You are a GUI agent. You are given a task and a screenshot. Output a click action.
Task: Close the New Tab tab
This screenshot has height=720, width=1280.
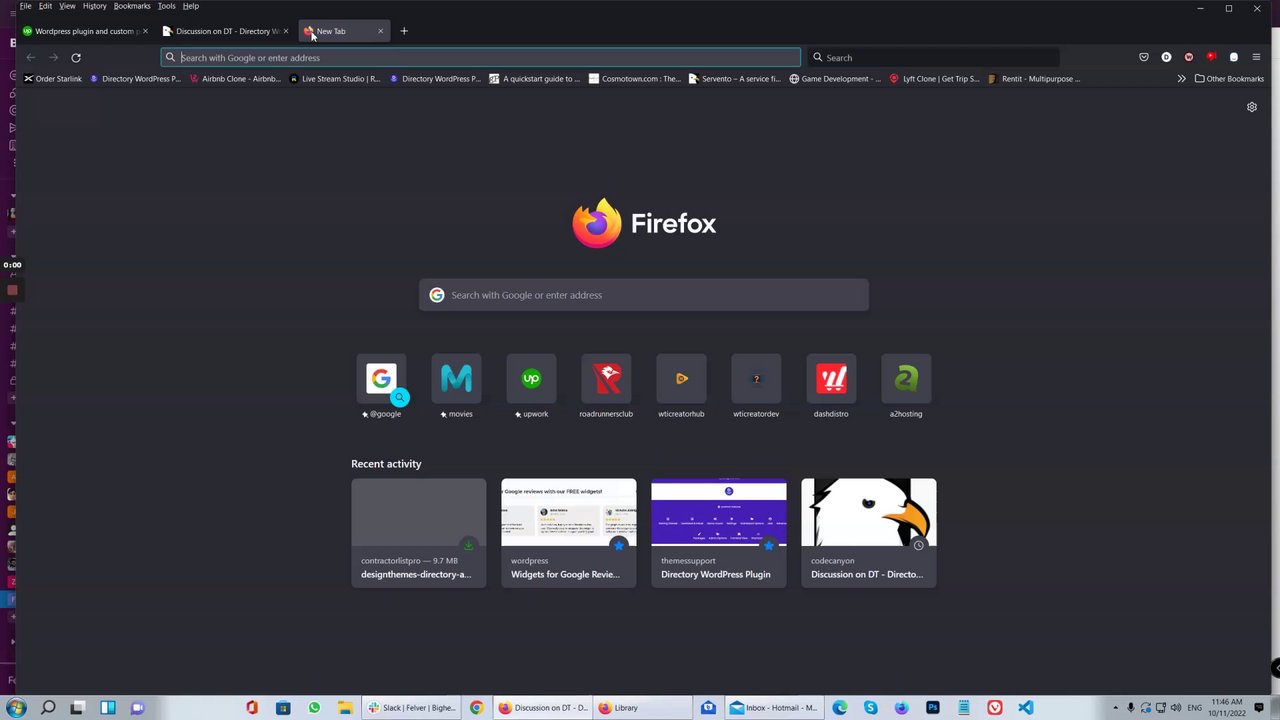380,31
